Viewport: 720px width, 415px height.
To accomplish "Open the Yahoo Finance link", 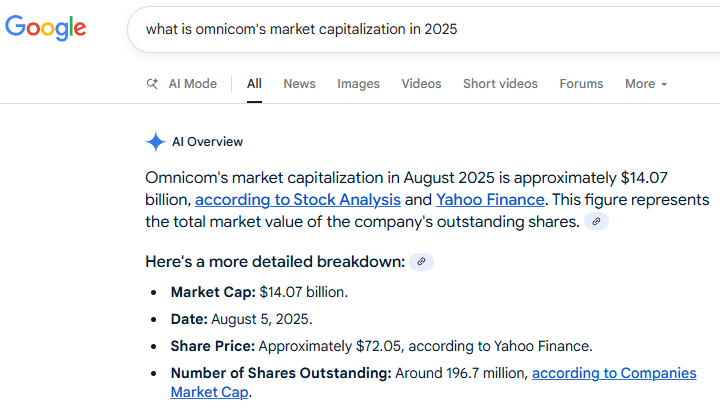I will pyautogui.click(x=490, y=200).
